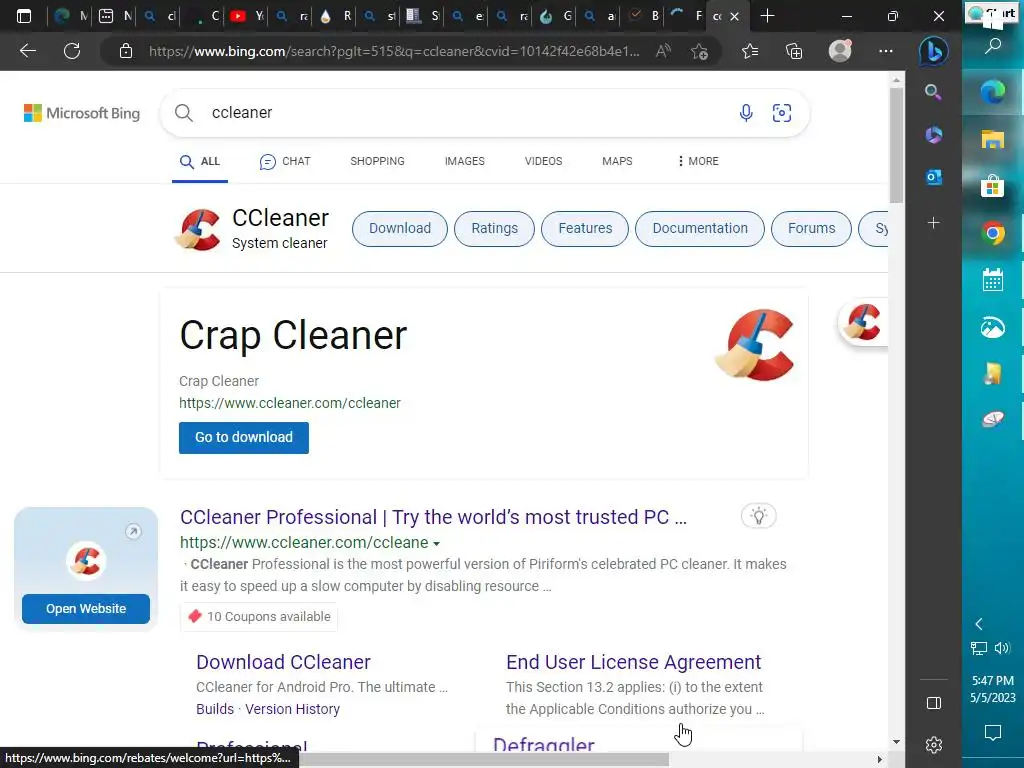Image resolution: width=1024 pixels, height=768 pixels.
Task: Click the visual search camera icon
Action: click(782, 113)
